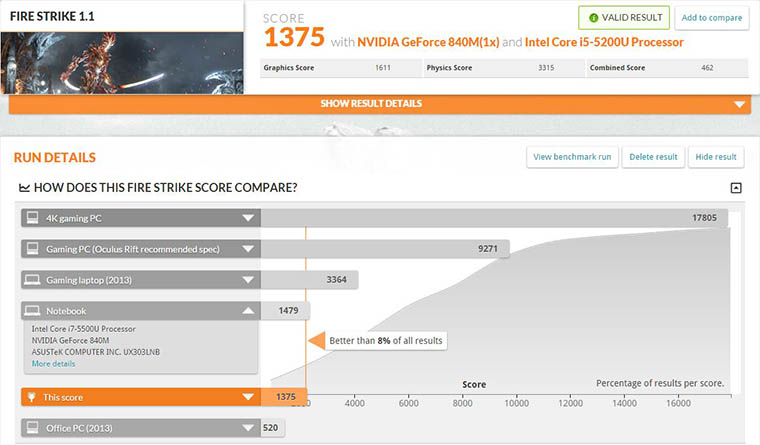This screenshot has height=445, width=760.
Task: Collapse the score comparison section with the square icon
Action: tap(736, 188)
